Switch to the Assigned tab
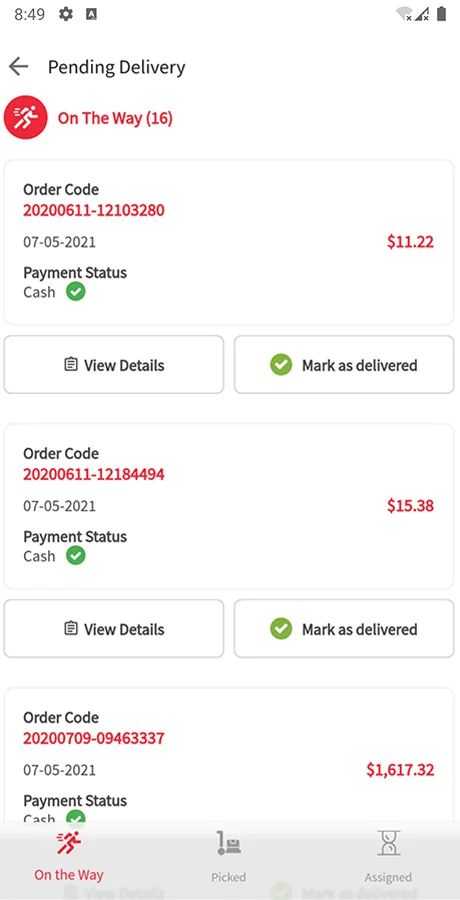 (x=388, y=855)
